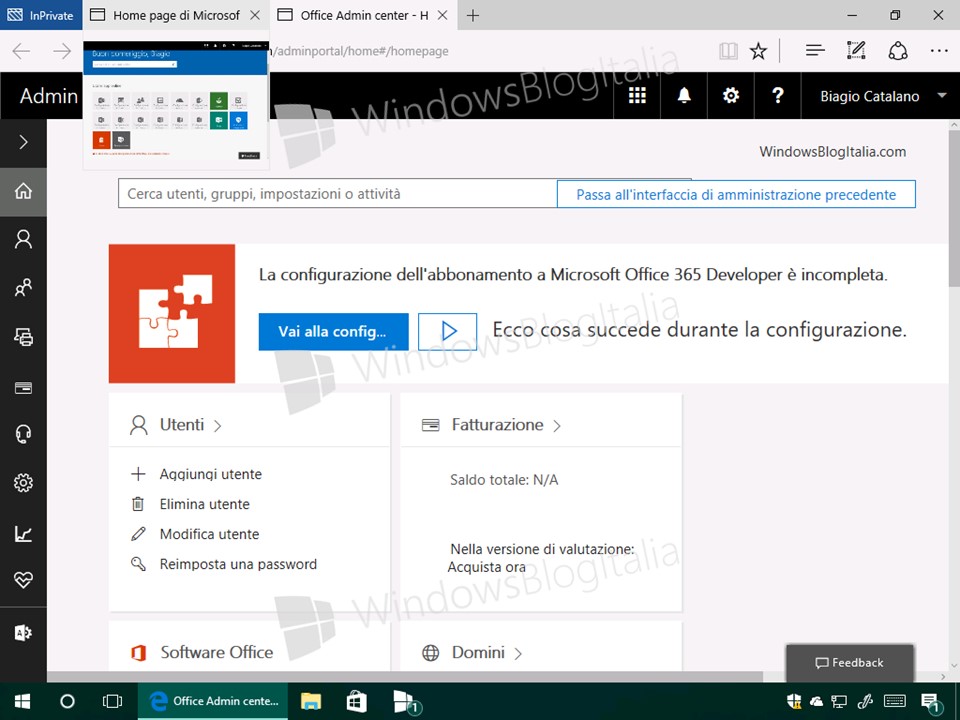Click Acquista ora link

tap(487, 567)
